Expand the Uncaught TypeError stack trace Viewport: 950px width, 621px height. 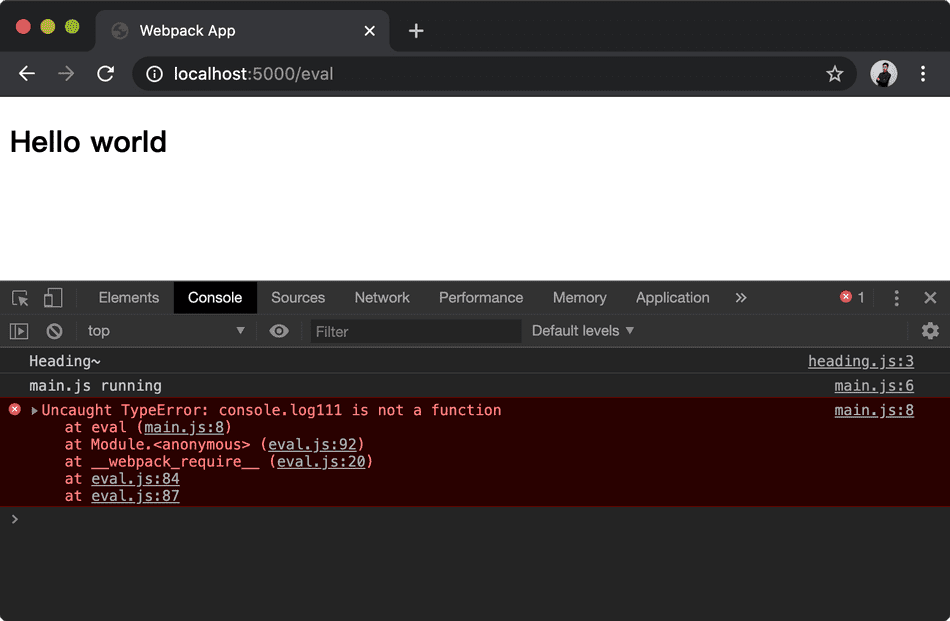click(35, 411)
